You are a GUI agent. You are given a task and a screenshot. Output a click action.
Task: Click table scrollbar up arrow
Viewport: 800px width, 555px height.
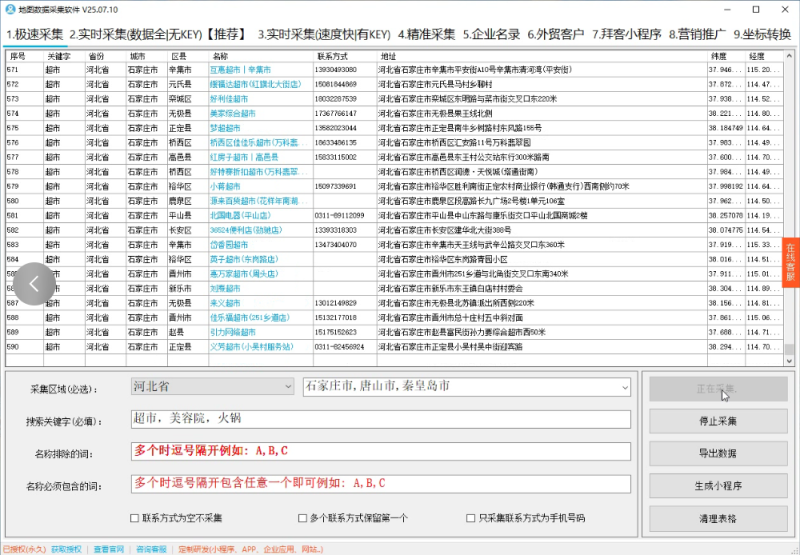[x=789, y=55]
